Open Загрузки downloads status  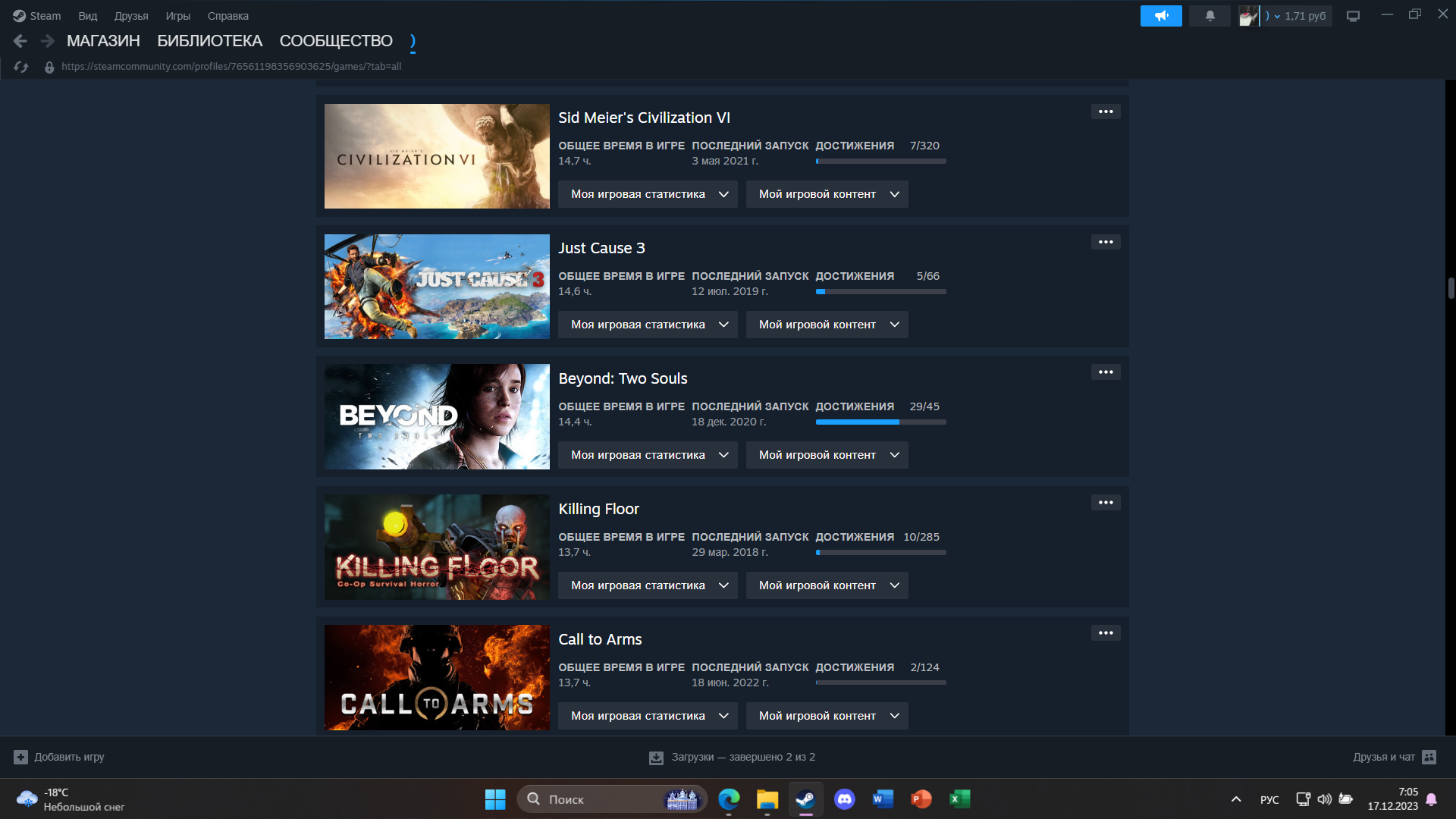[733, 757]
